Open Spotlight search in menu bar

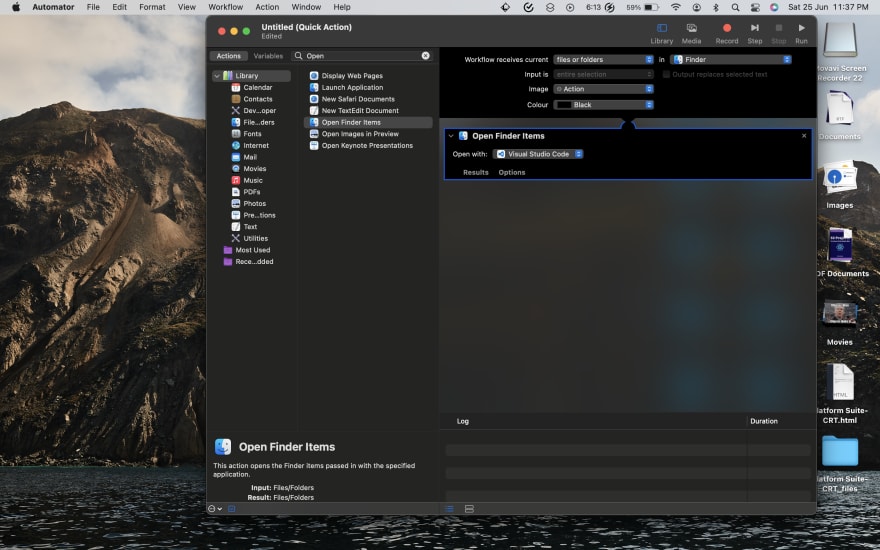pyautogui.click(x=735, y=7)
